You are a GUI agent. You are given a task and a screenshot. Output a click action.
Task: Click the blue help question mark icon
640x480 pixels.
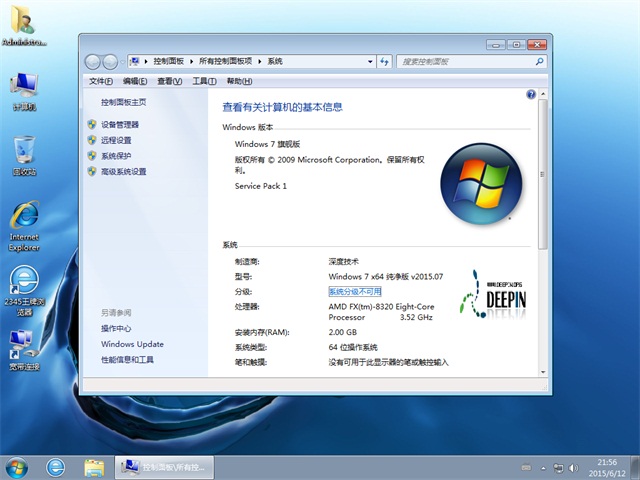click(531, 94)
